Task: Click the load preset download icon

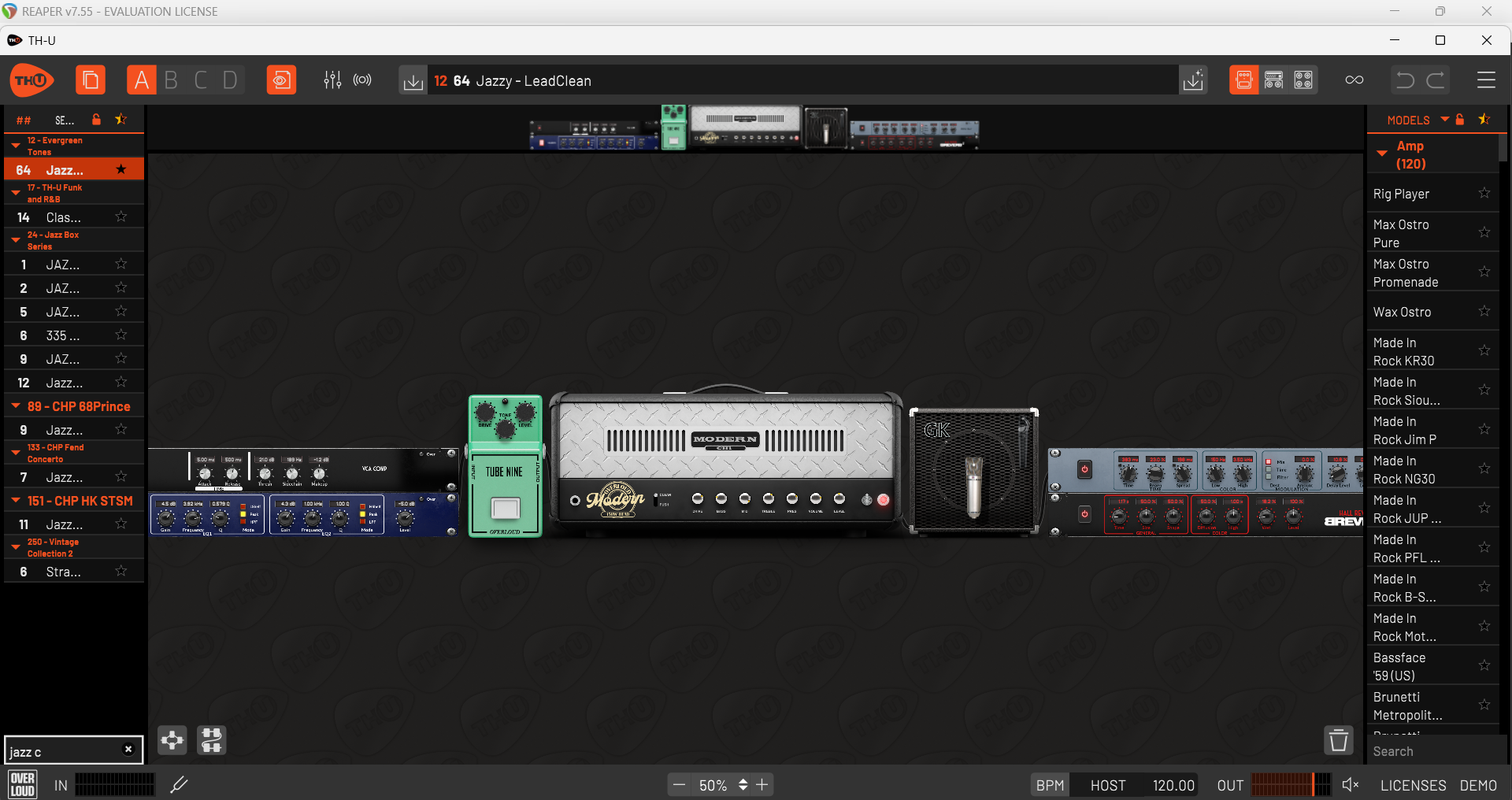Action: click(413, 80)
